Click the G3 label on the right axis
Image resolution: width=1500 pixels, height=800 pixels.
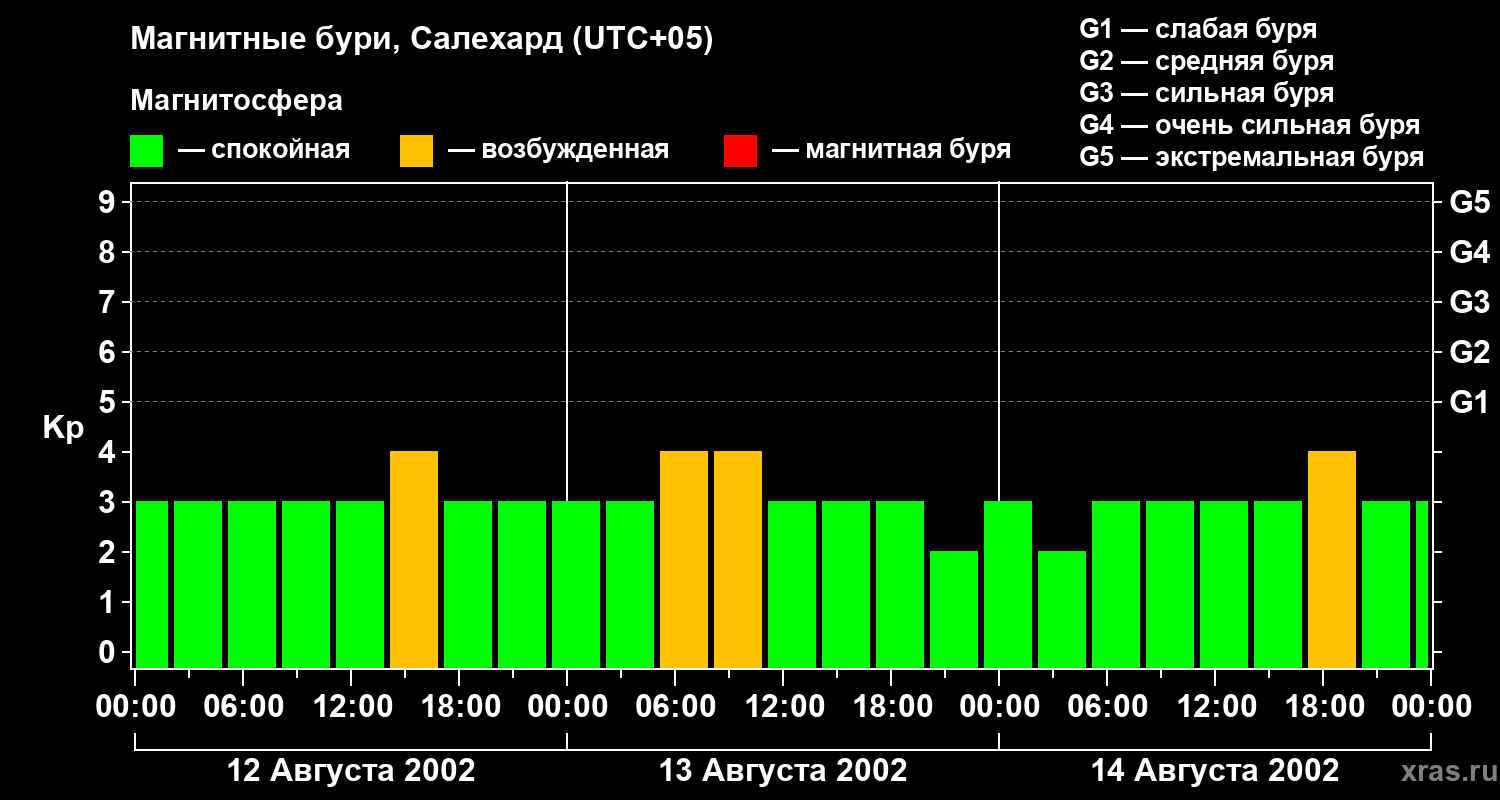pos(1470,302)
